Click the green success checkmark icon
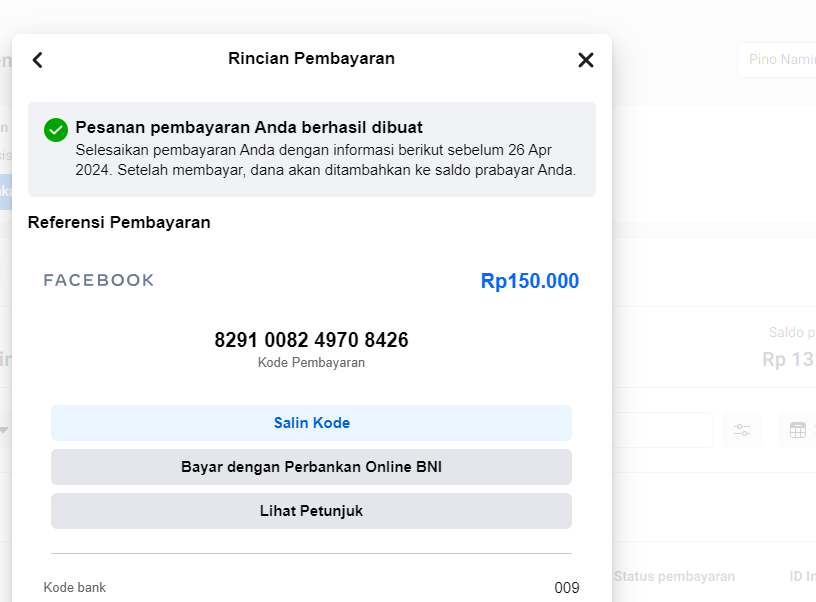The image size is (816, 602). tap(56, 130)
